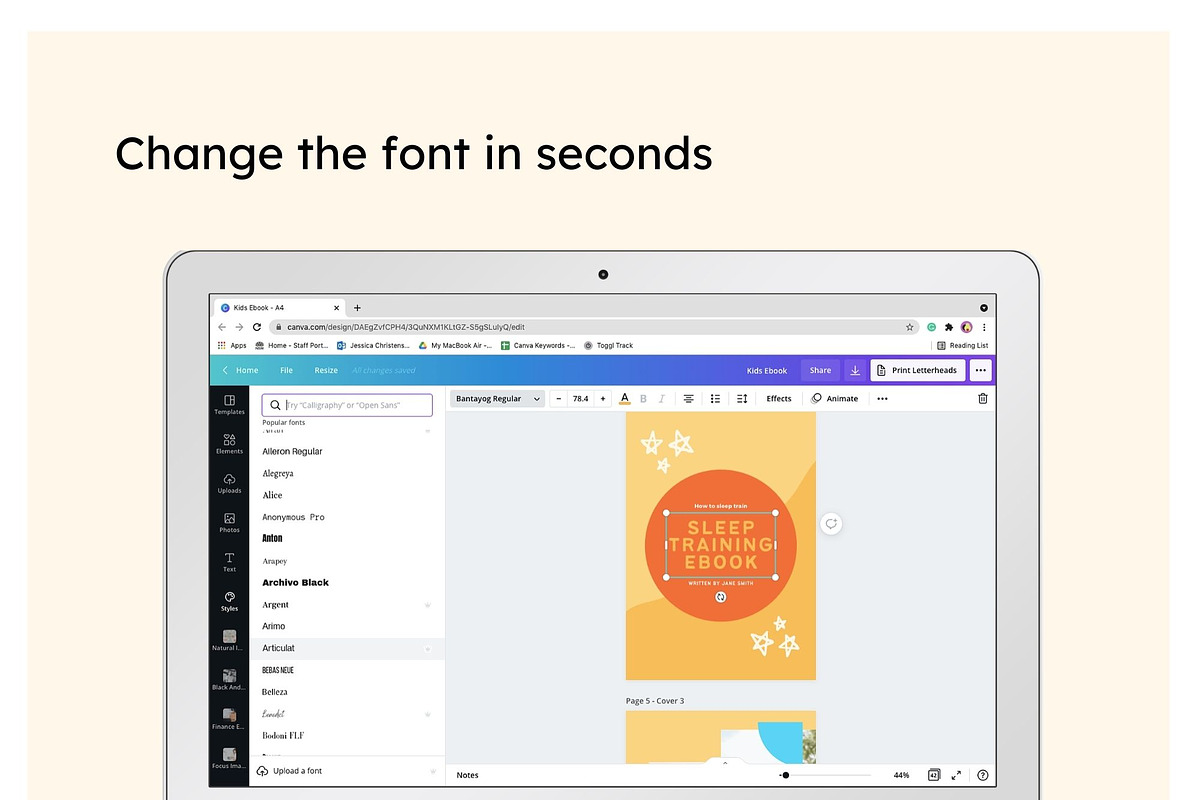Image resolution: width=1200 pixels, height=800 pixels.
Task: Decrease the font size
Action: (x=559, y=398)
